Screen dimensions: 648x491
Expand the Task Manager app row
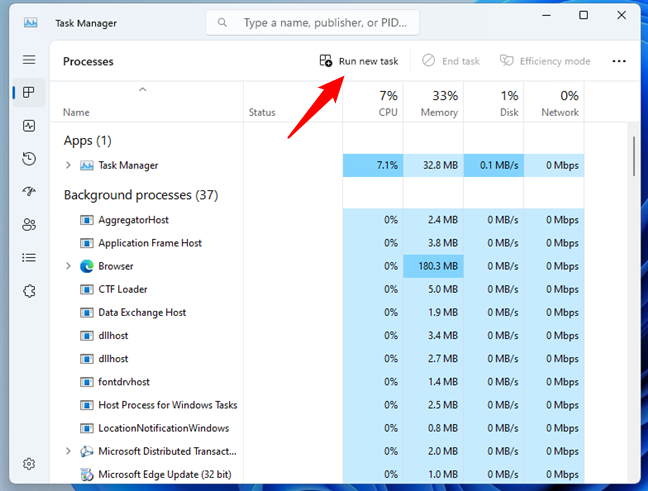click(68, 165)
